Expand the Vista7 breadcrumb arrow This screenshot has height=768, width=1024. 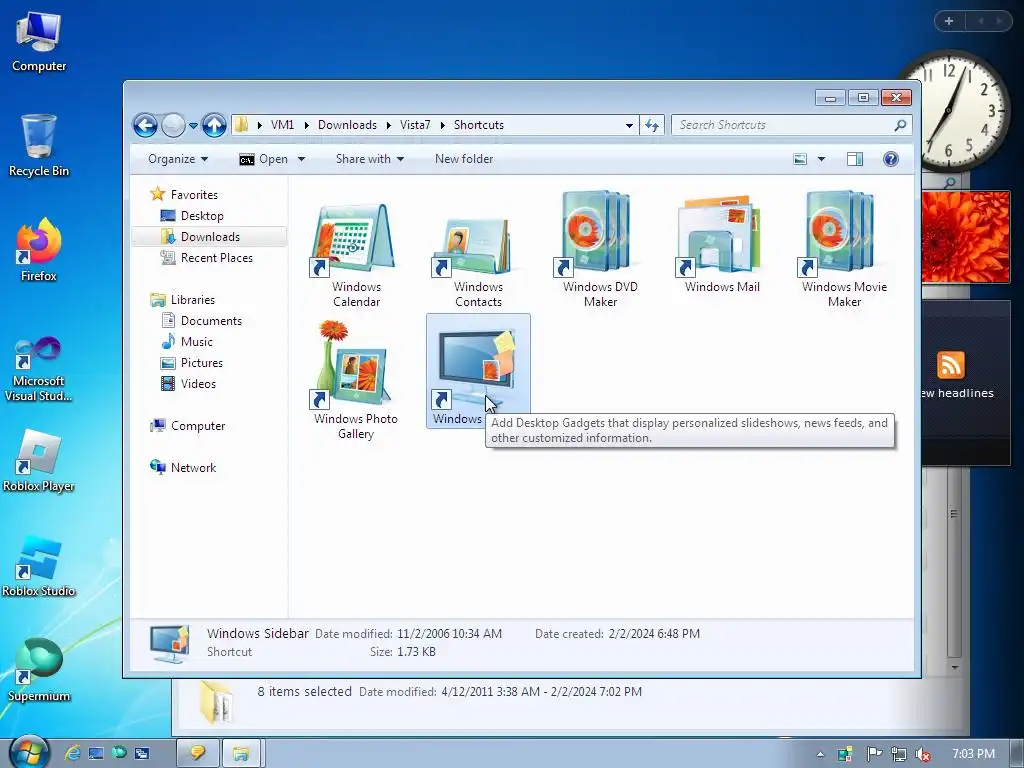(x=442, y=125)
